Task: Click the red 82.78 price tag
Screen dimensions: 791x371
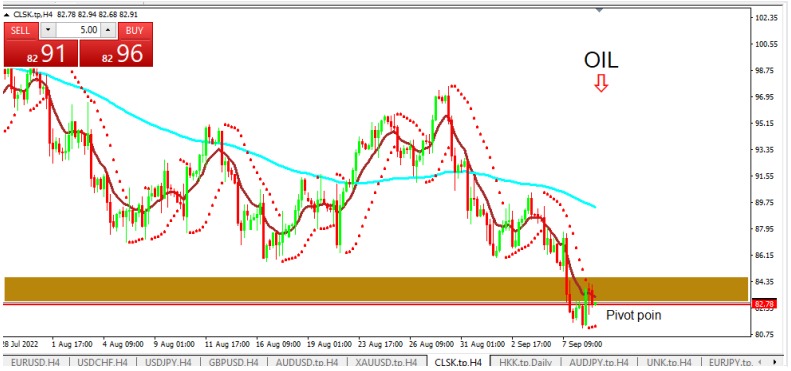Action: pyautogui.click(x=762, y=303)
